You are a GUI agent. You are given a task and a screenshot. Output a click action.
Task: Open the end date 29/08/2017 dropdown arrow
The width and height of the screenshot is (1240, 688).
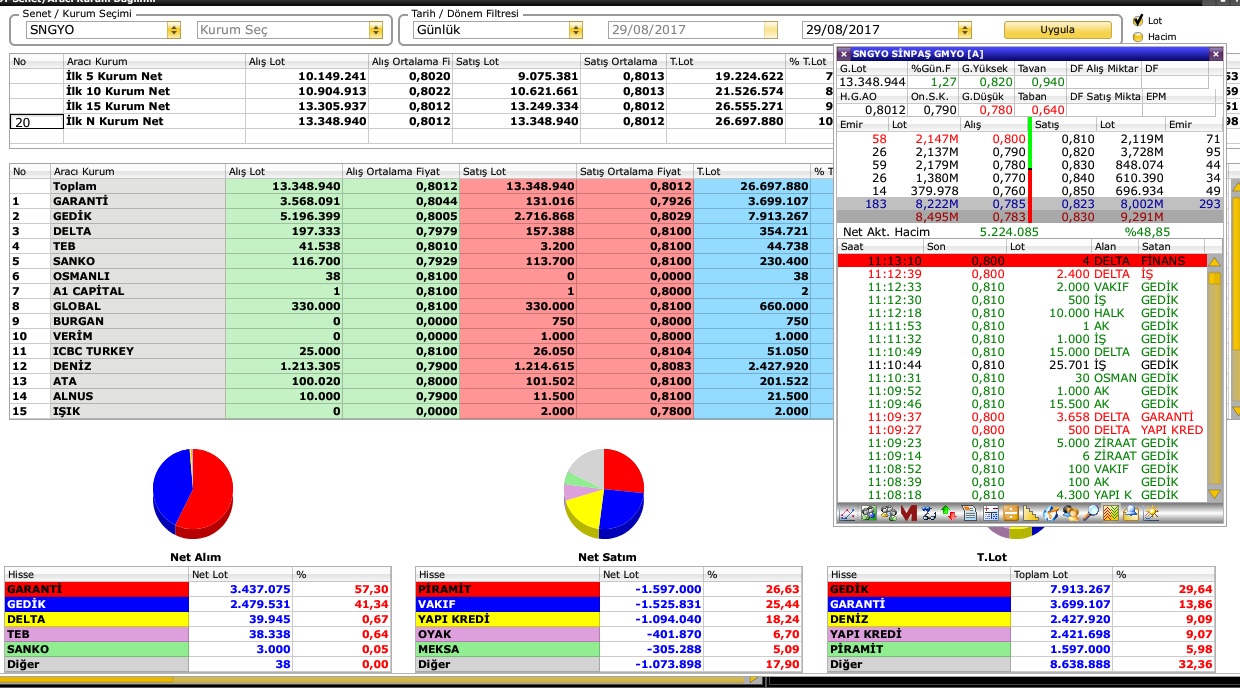(x=964, y=30)
